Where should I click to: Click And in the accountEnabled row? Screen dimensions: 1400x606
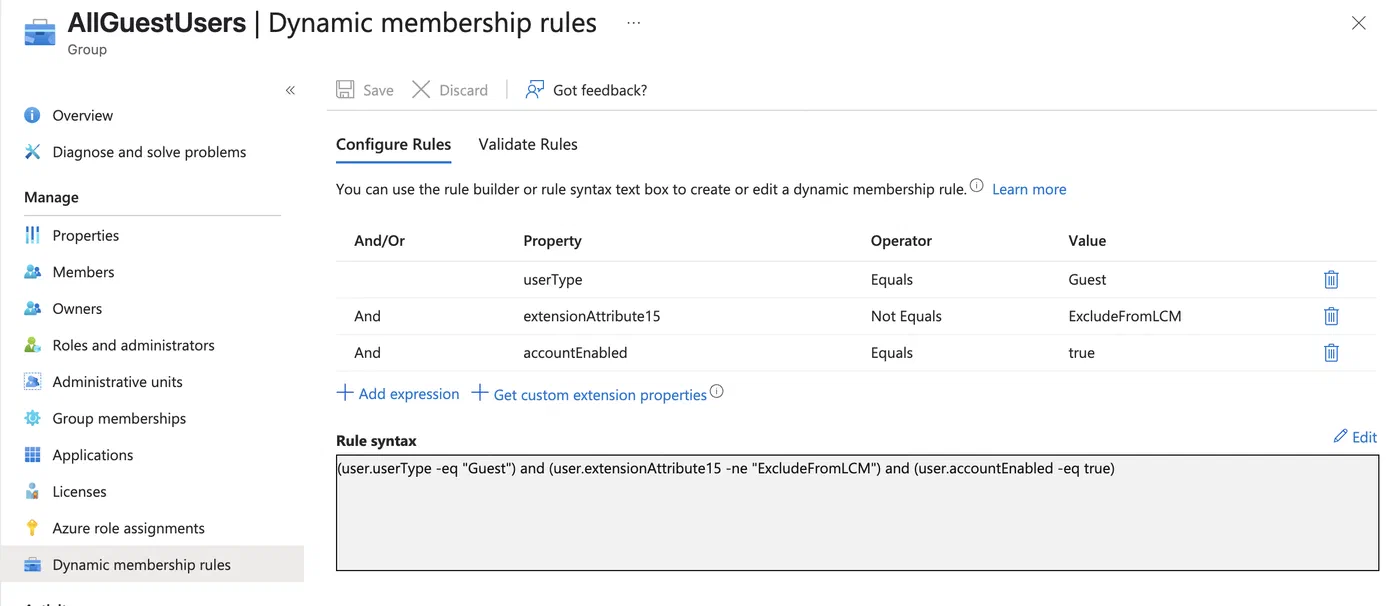[x=367, y=353]
